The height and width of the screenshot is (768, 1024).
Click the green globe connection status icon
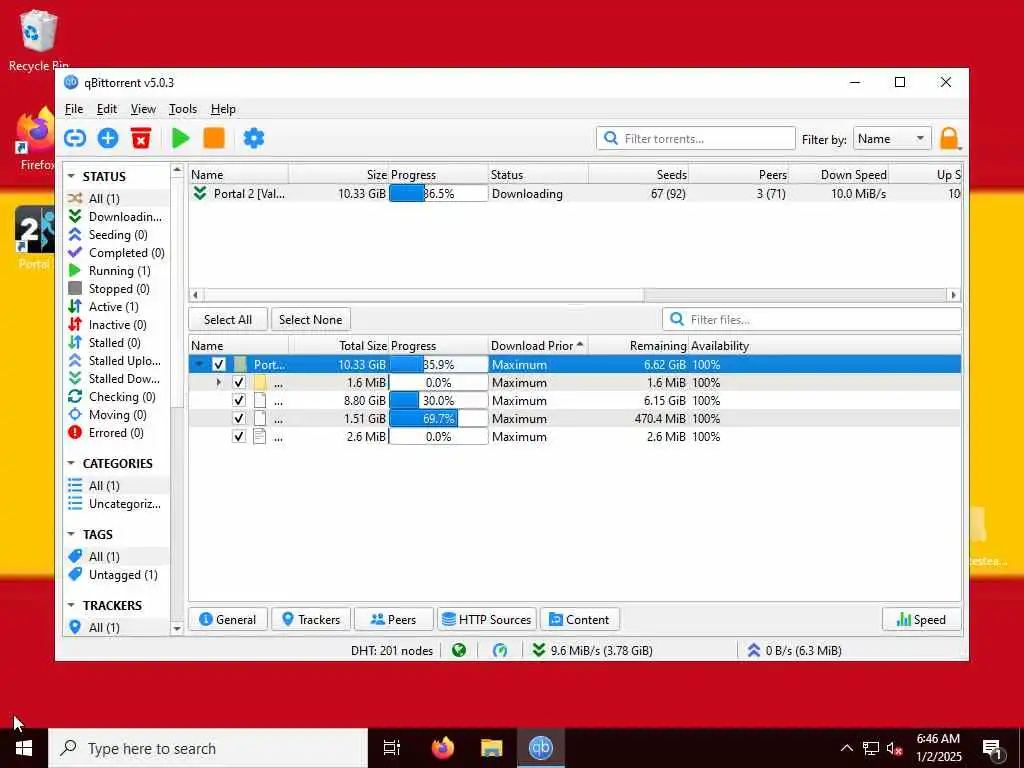click(459, 650)
